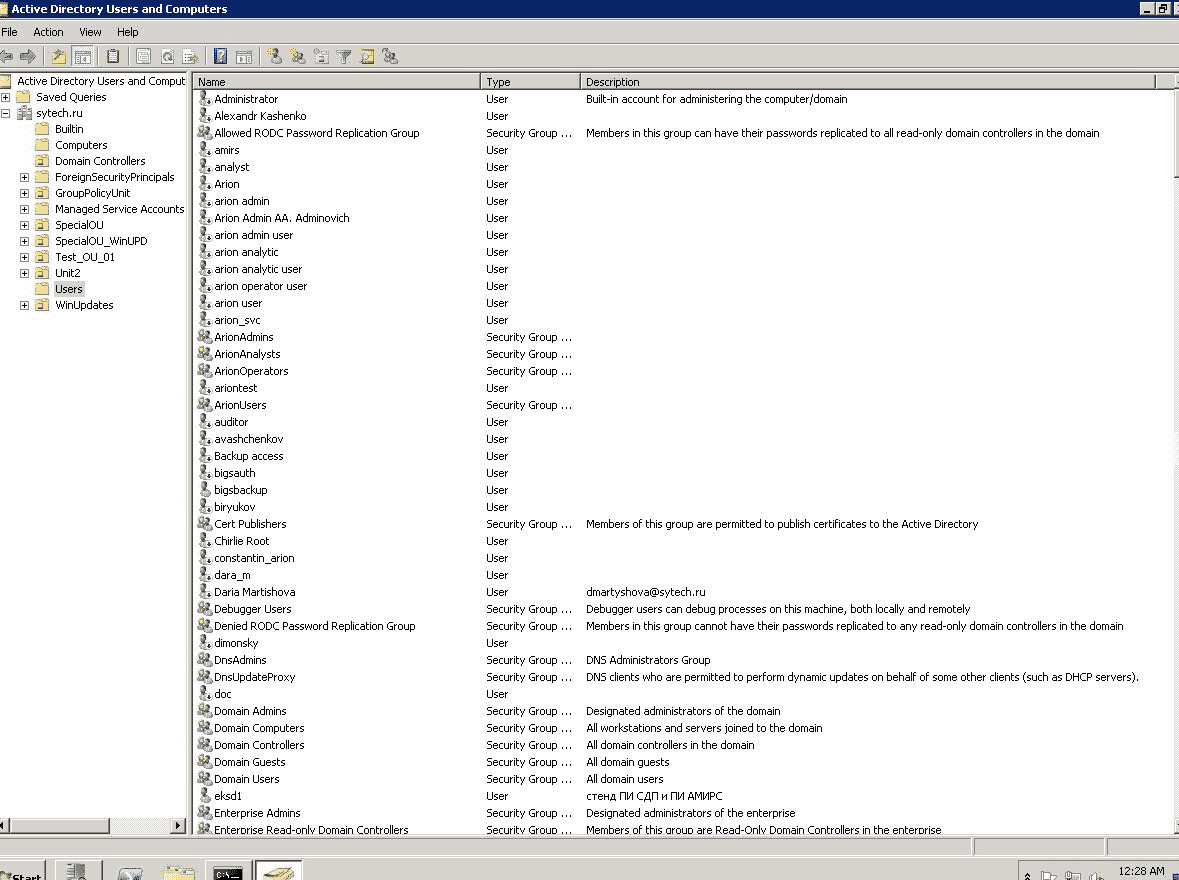
Task: Click the user icon beside Administrator
Action: 205,99
